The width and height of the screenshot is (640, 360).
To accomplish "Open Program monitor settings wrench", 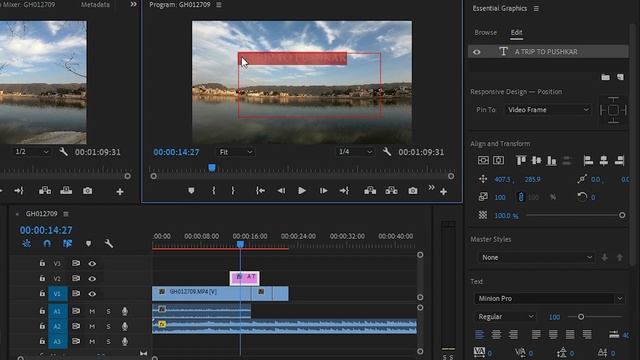I will click(x=387, y=152).
